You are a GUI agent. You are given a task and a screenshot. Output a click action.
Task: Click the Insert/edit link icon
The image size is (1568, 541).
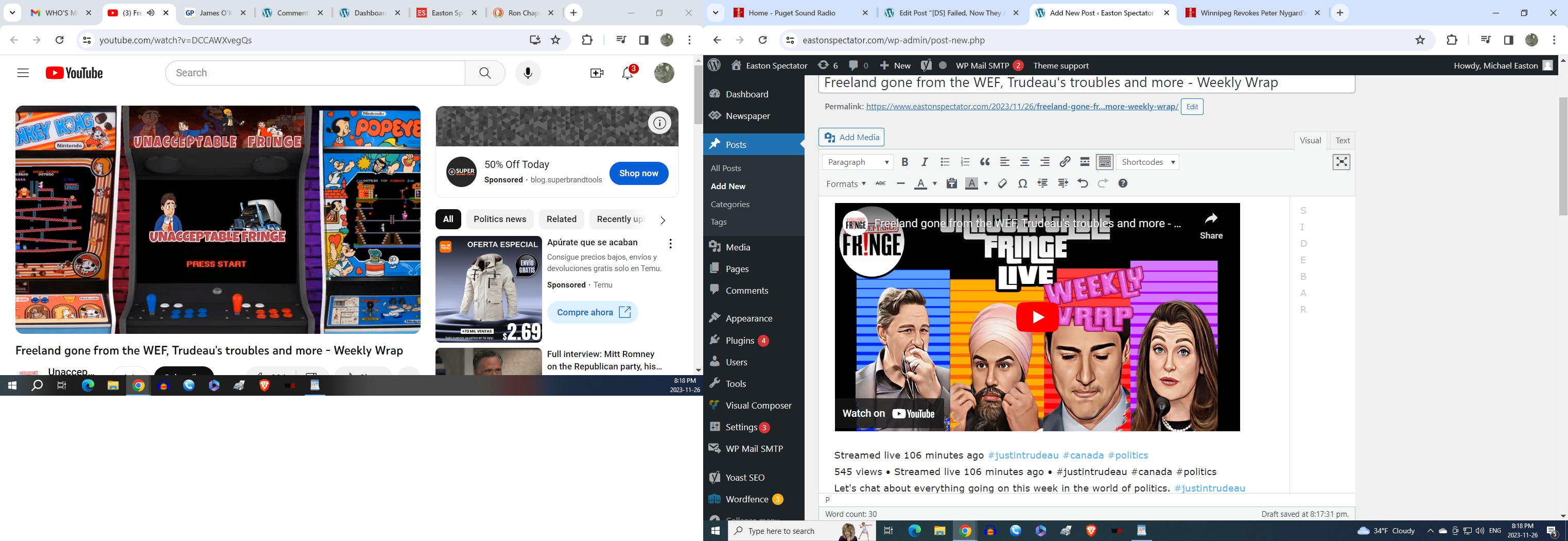pos(1065,162)
